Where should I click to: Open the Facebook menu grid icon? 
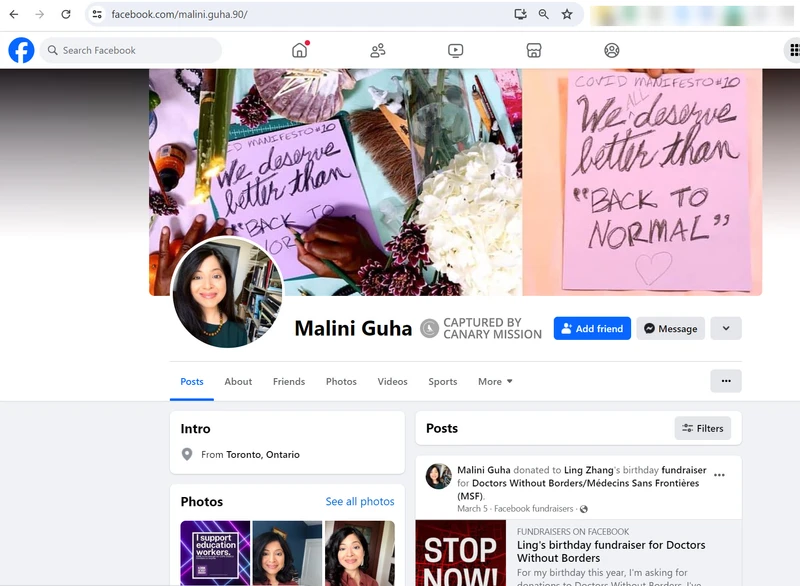pos(793,50)
